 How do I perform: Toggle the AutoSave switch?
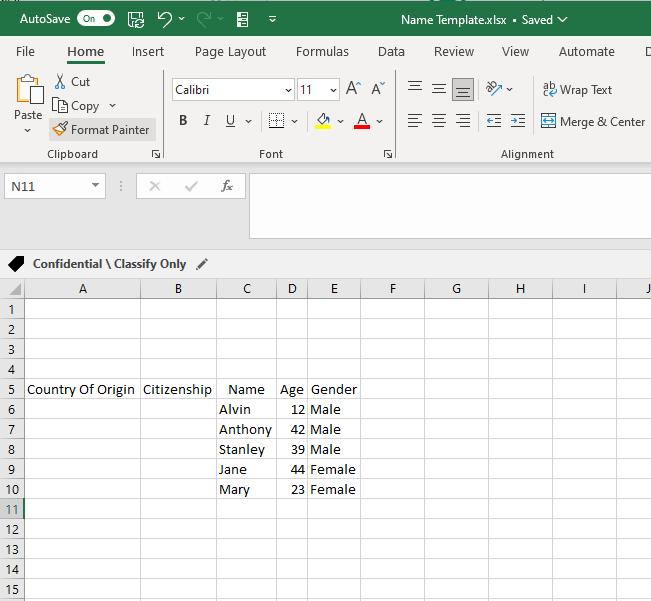click(96, 19)
